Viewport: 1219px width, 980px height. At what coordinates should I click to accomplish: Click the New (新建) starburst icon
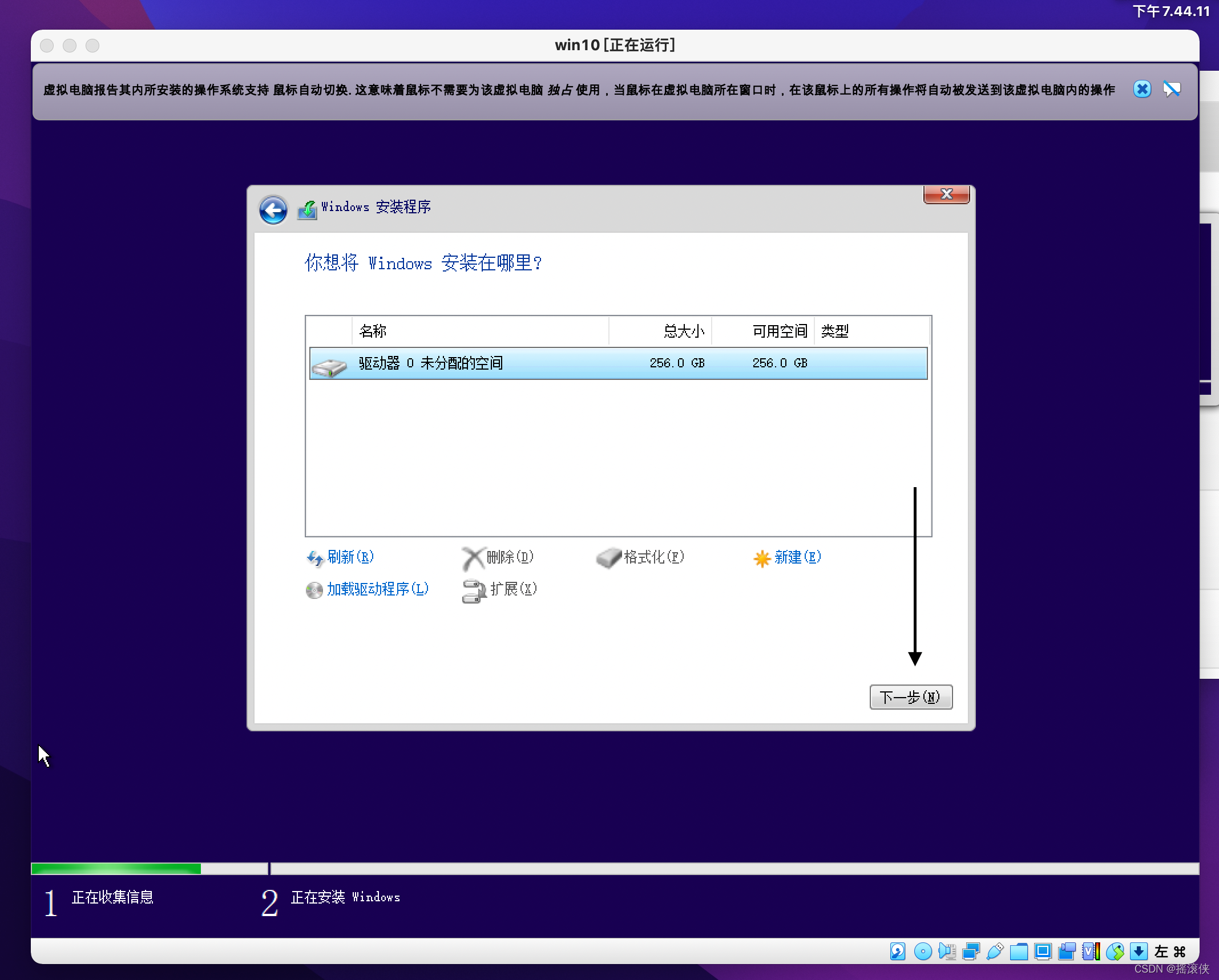pos(762,558)
